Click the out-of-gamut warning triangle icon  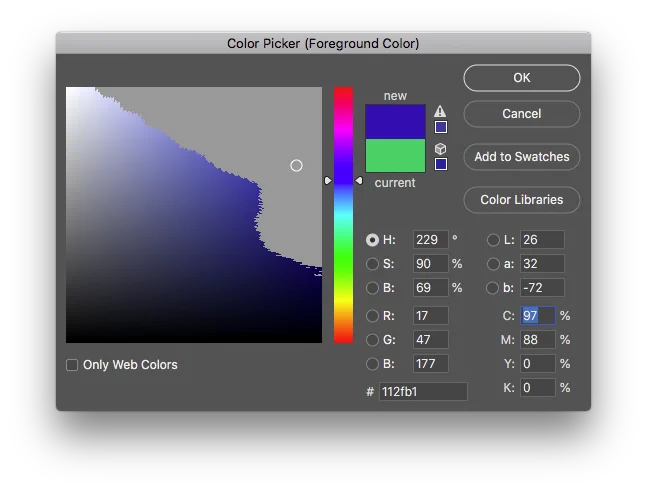click(440, 111)
